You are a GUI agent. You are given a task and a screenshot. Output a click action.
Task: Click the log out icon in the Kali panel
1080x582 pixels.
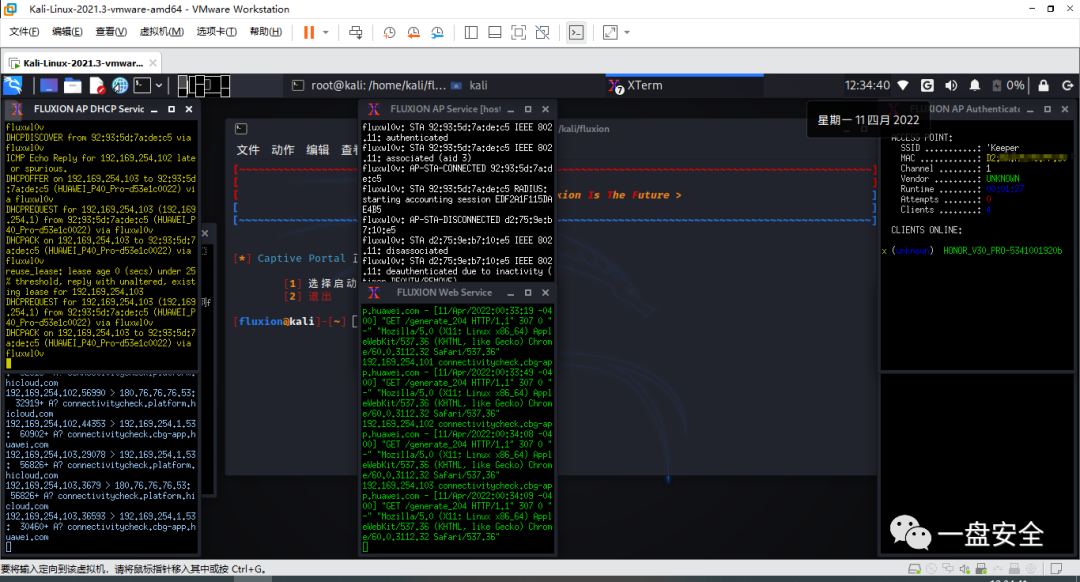tap(1067, 85)
